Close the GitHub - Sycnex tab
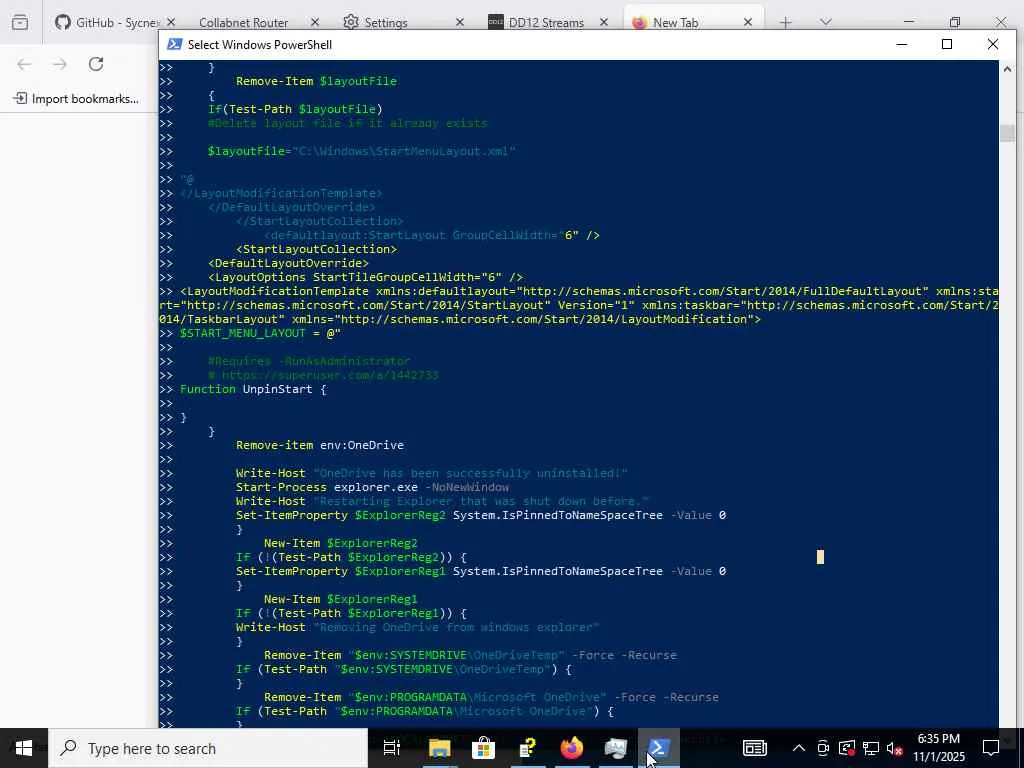The height and width of the screenshot is (768, 1024). [x=170, y=22]
